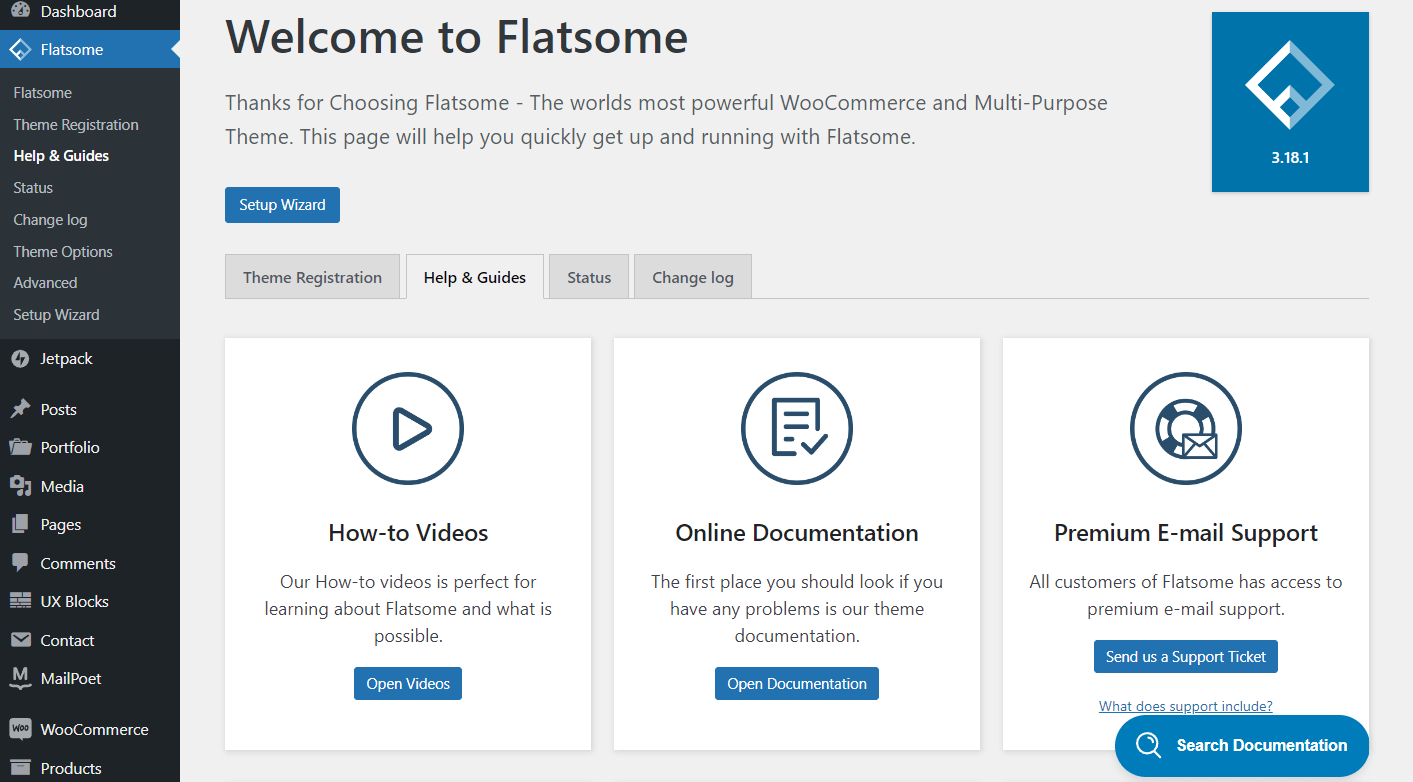Open the Posts pin icon menu
The height and width of the screenshot is (782, 1413).
(58, 410)
